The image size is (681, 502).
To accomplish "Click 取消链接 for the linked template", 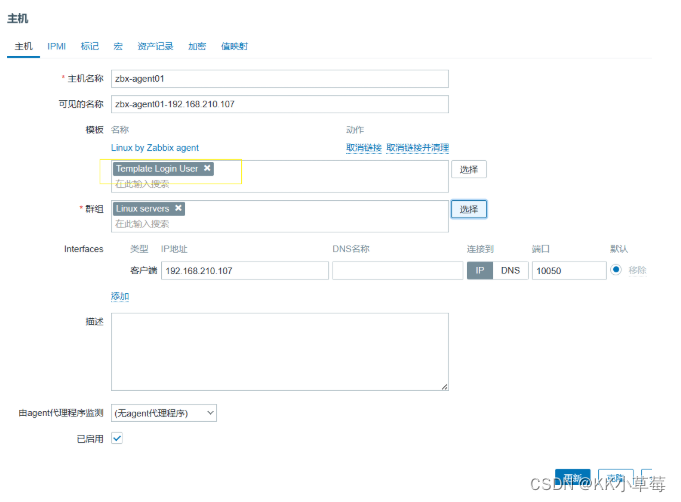I will coord(364,148).
